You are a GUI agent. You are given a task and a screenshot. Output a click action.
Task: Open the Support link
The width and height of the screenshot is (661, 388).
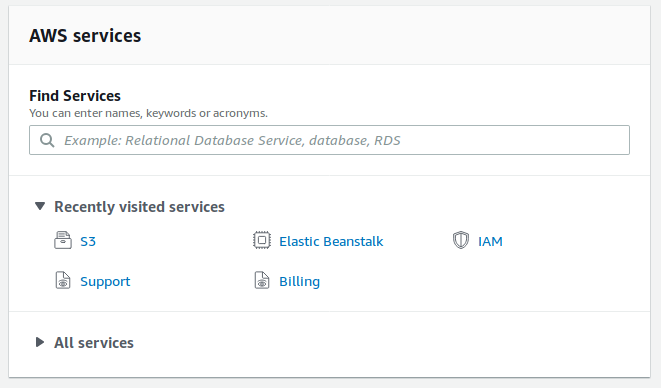click(105, 281)
